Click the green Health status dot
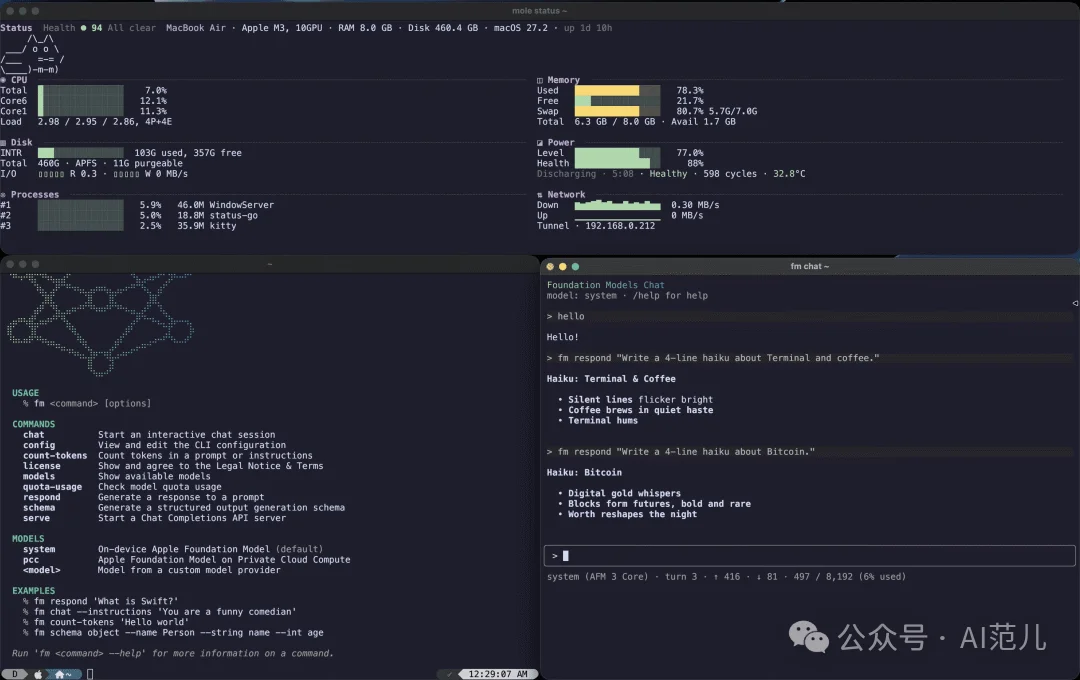This screenshot has height=680, width=1080. 83,28
